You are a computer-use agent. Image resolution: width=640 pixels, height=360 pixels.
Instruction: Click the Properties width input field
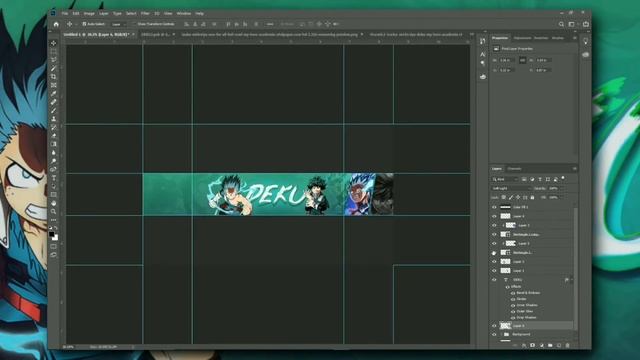(507, 60)
